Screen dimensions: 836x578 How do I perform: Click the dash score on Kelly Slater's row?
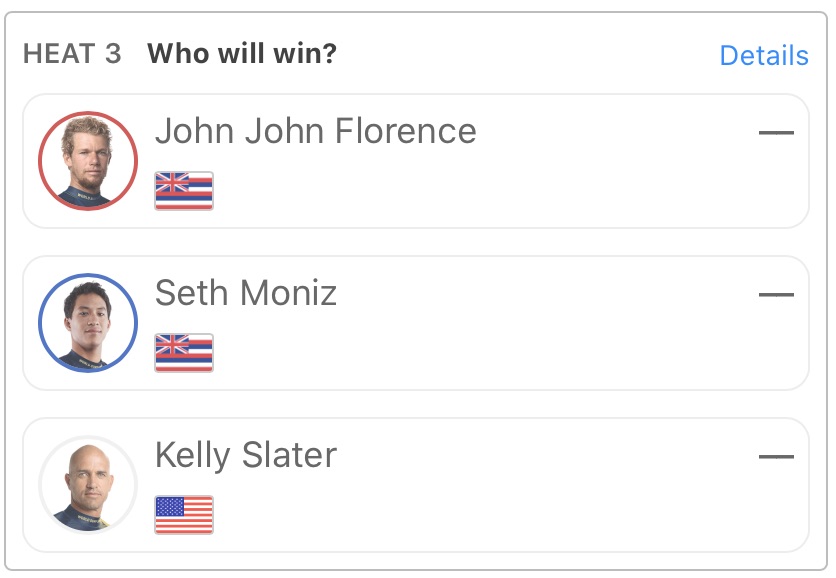tap(776, 456)
